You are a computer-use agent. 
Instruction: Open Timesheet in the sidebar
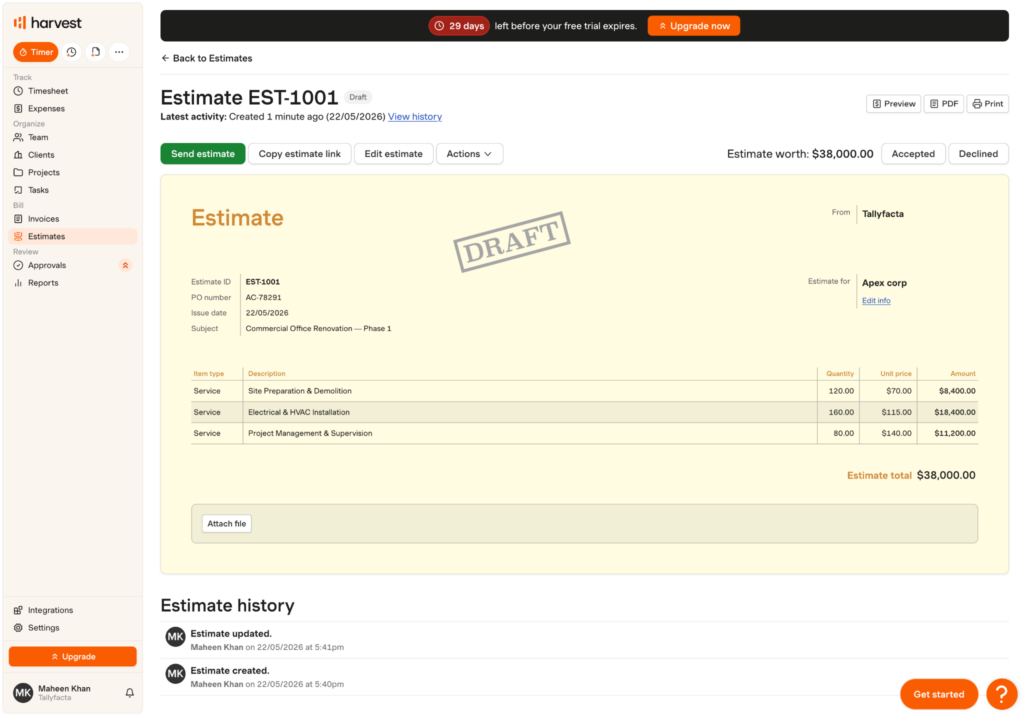(72, 91)
